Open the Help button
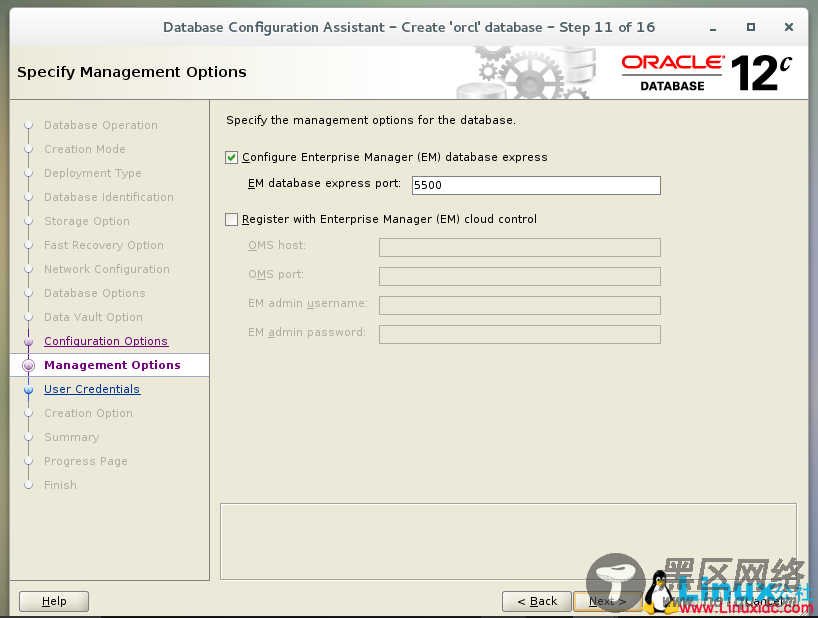 (x=54, y=601)
